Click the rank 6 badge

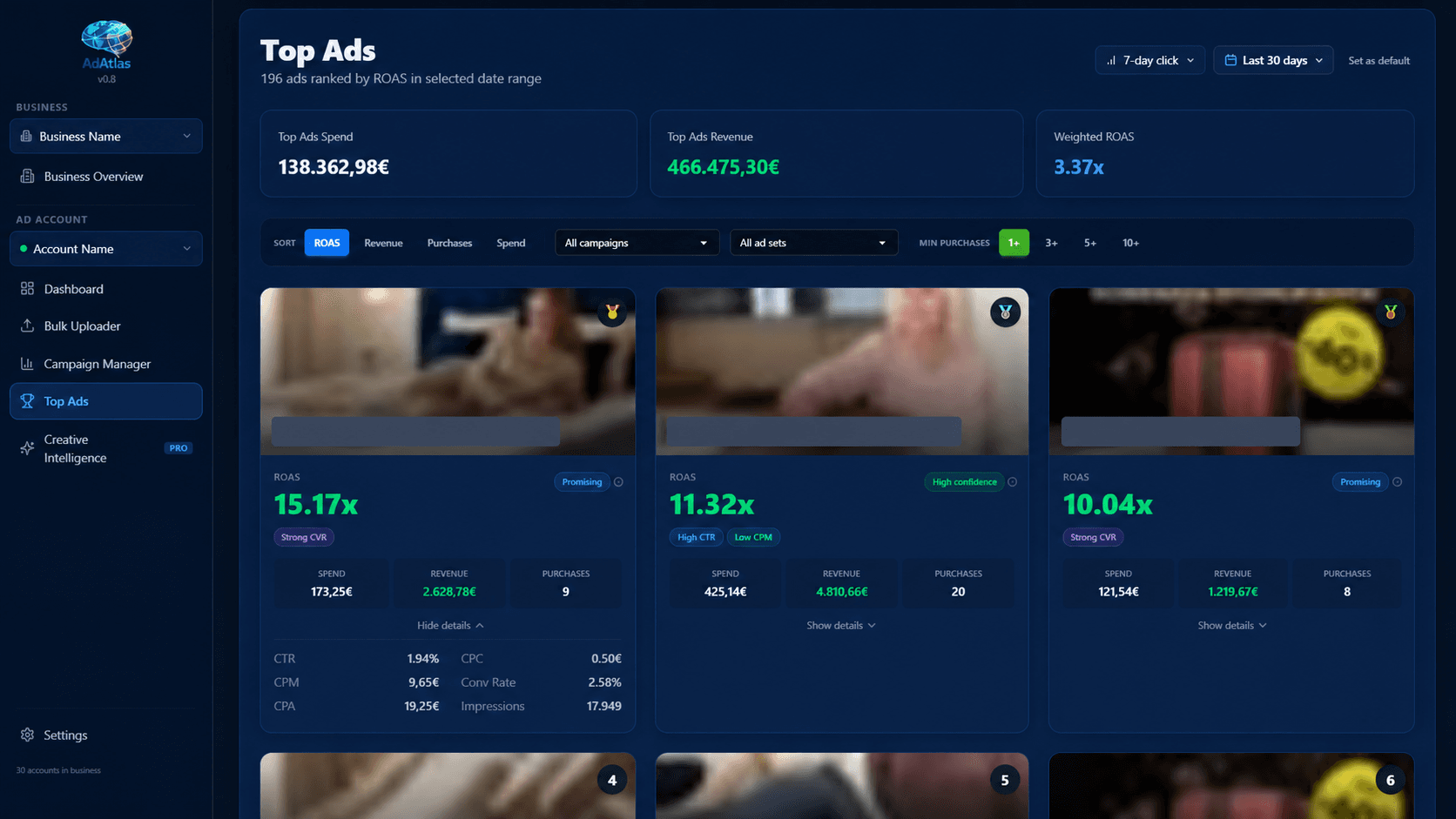pyautogui.click(x=1390, y=780)
